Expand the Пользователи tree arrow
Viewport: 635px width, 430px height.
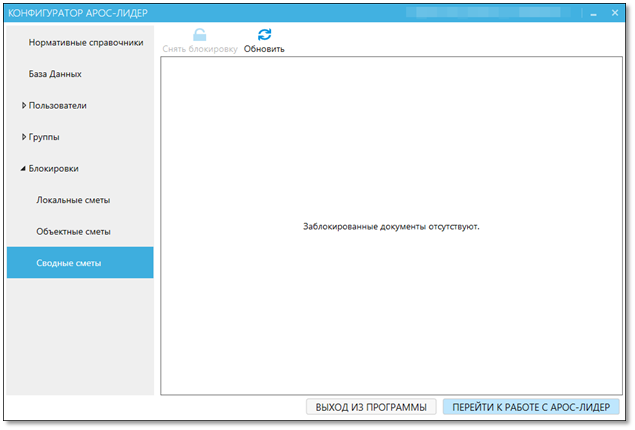click(23, 105)
